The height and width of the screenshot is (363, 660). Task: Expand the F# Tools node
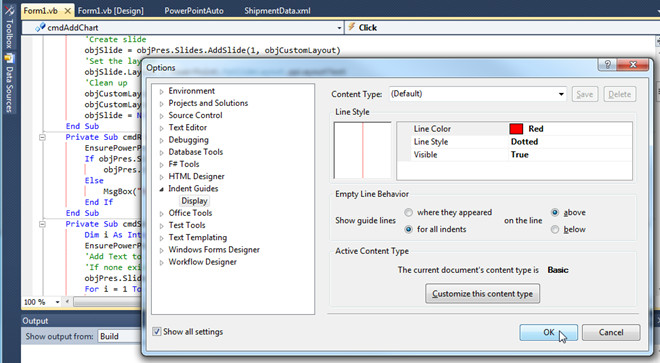(x=161, y=165)
